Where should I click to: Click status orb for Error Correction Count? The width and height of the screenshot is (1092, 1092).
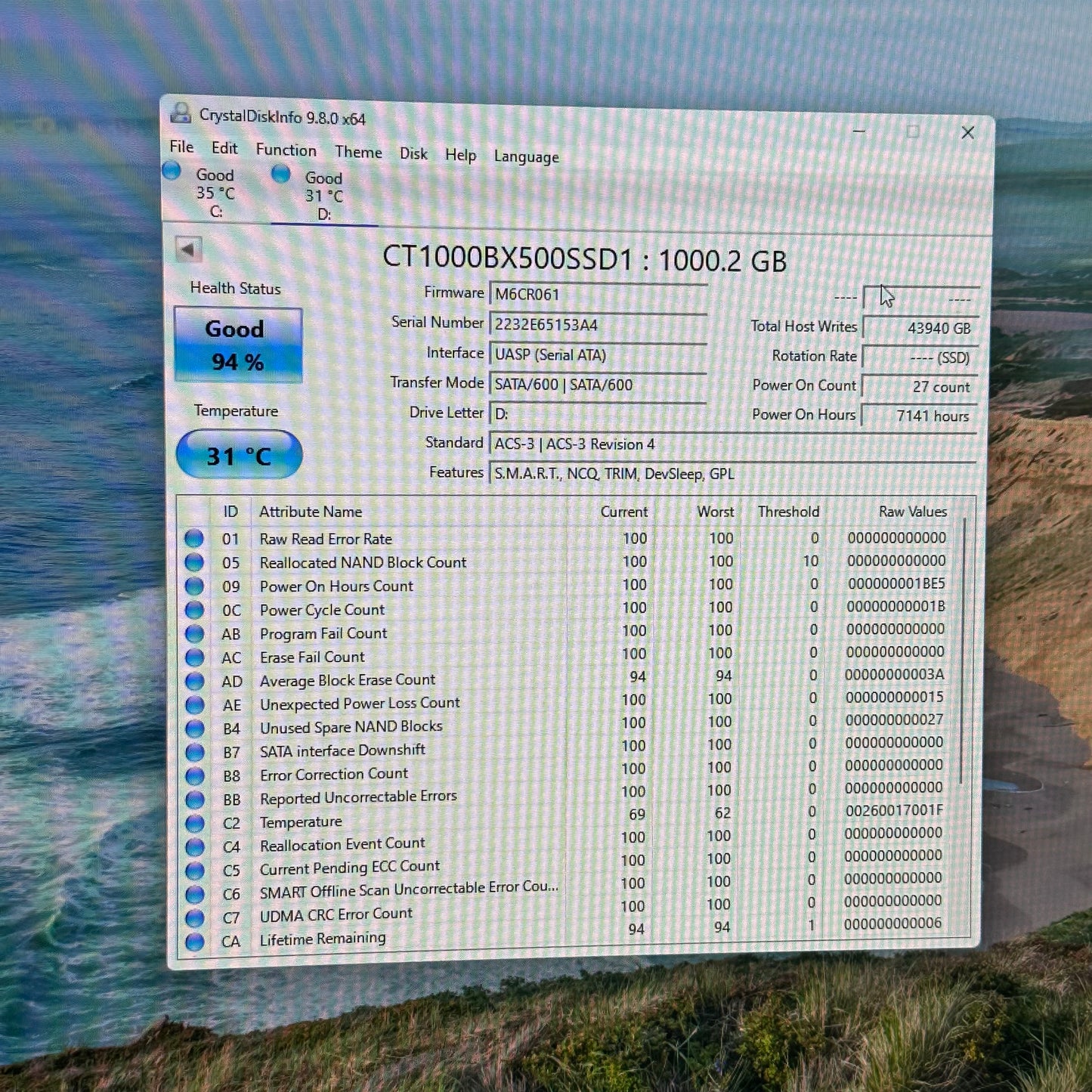194,776
